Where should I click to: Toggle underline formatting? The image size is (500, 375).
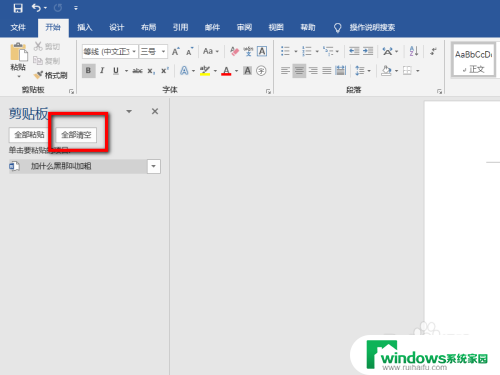tap(116, 71)
